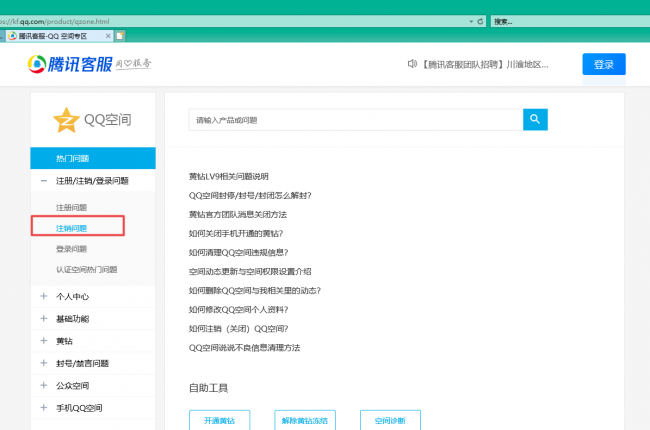Open 如何关闭手机开通的黄钻 article
This screenshot has width=650, height=430.
236,233
